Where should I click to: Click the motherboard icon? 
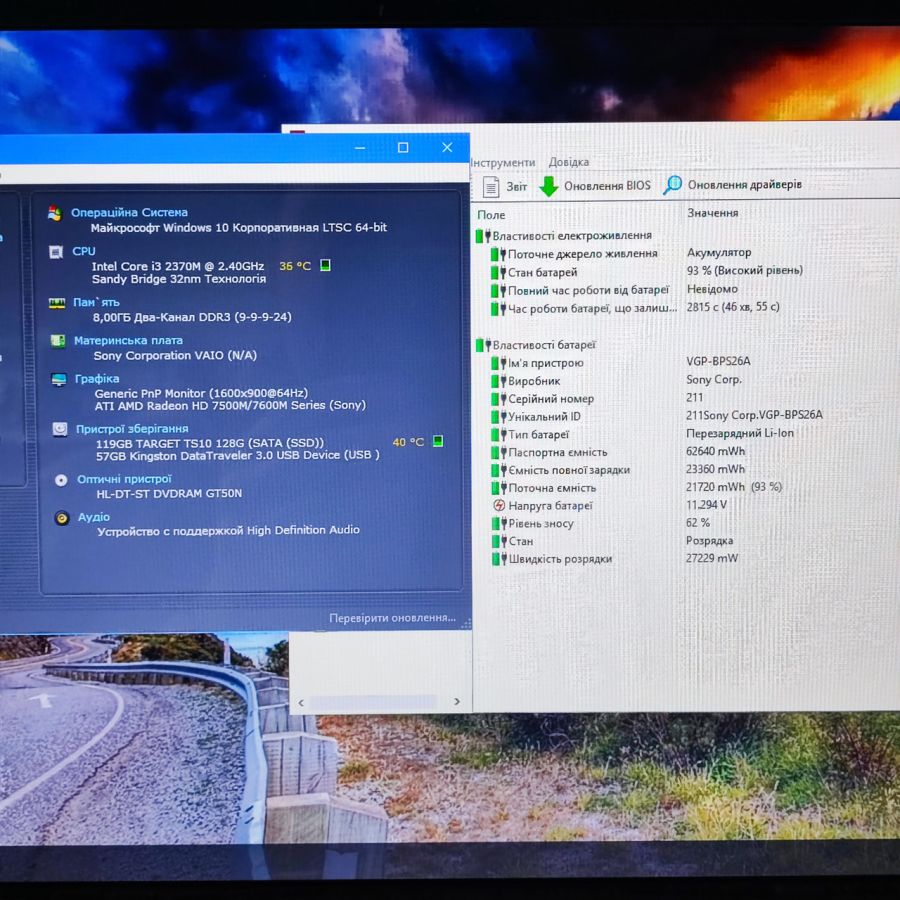point(58,341)
